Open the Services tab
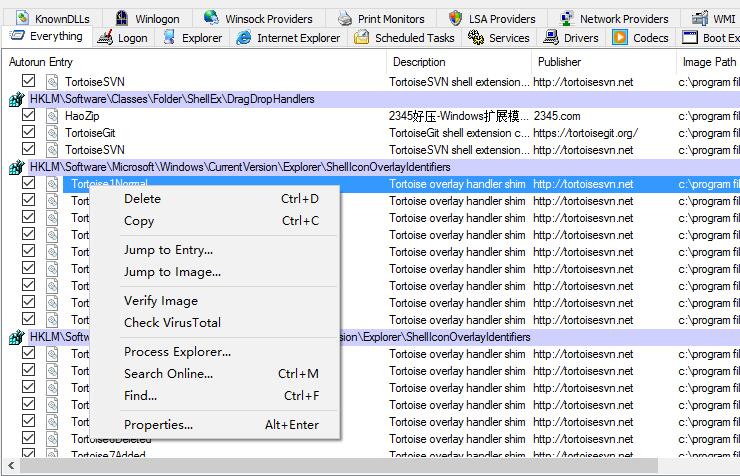 (x=499, y=37)
